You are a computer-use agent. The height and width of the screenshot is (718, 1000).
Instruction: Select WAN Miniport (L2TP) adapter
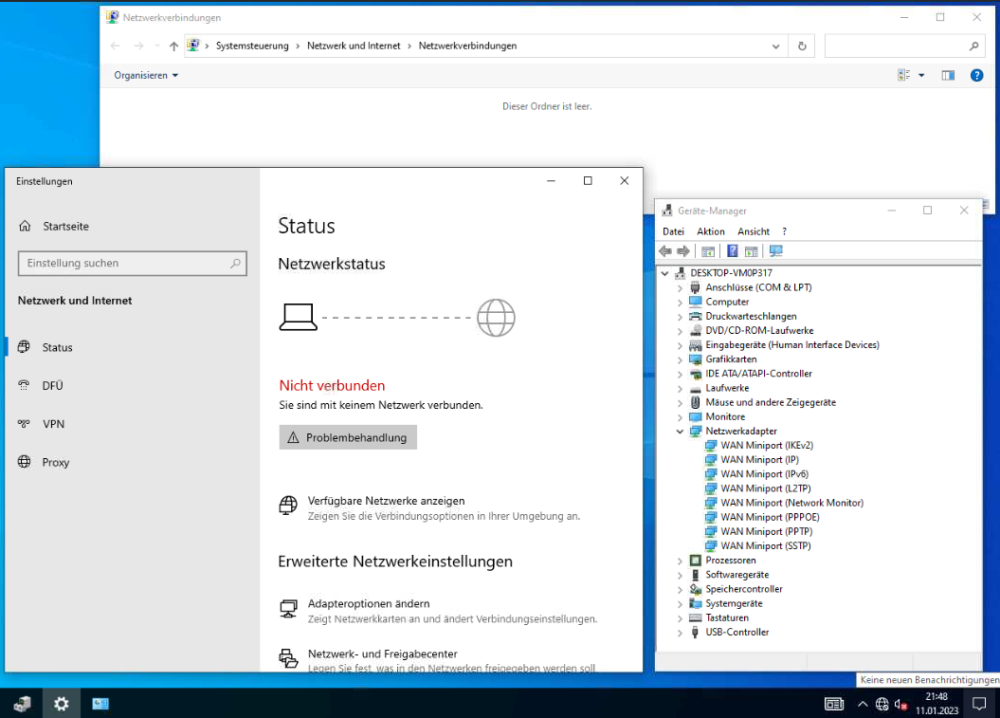click(765, 488)
